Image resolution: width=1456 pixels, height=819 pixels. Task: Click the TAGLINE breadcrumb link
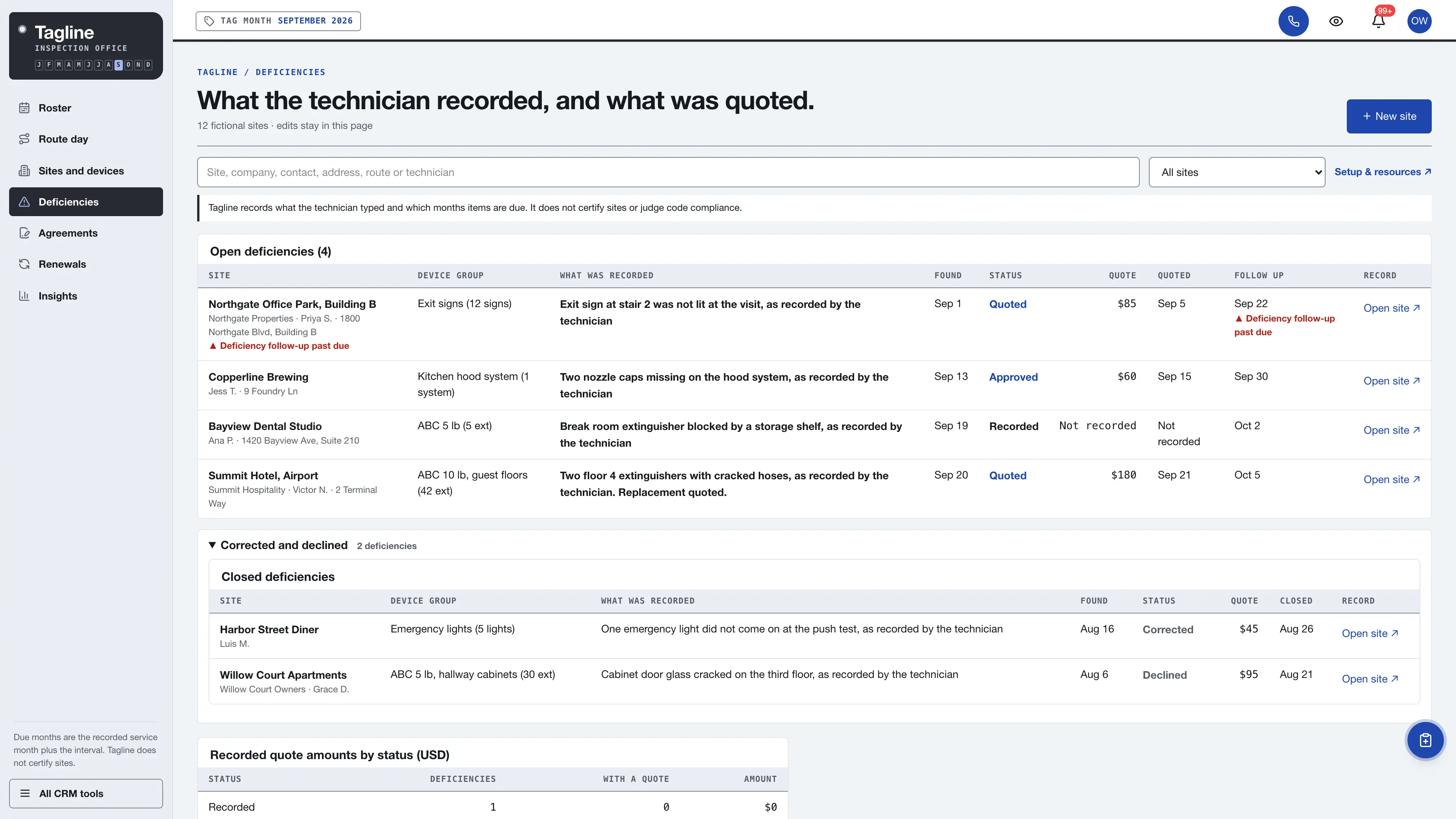[x=217, y=72]
